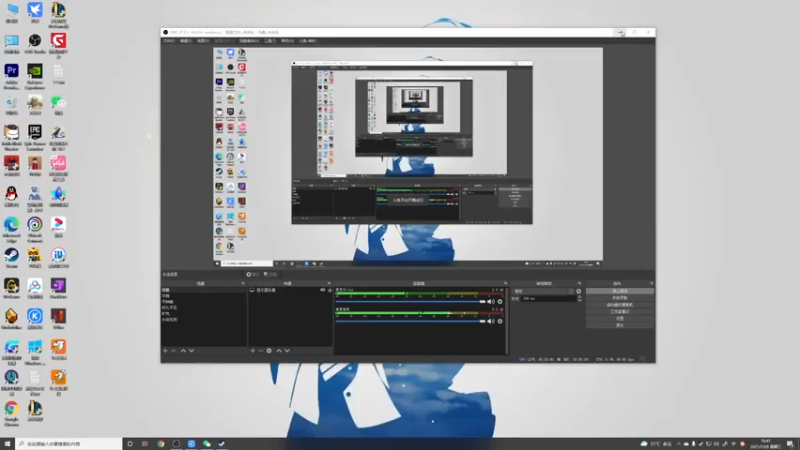Open the Google Chrome desktop icon
The image size is (800, 450).
[11, 413]
